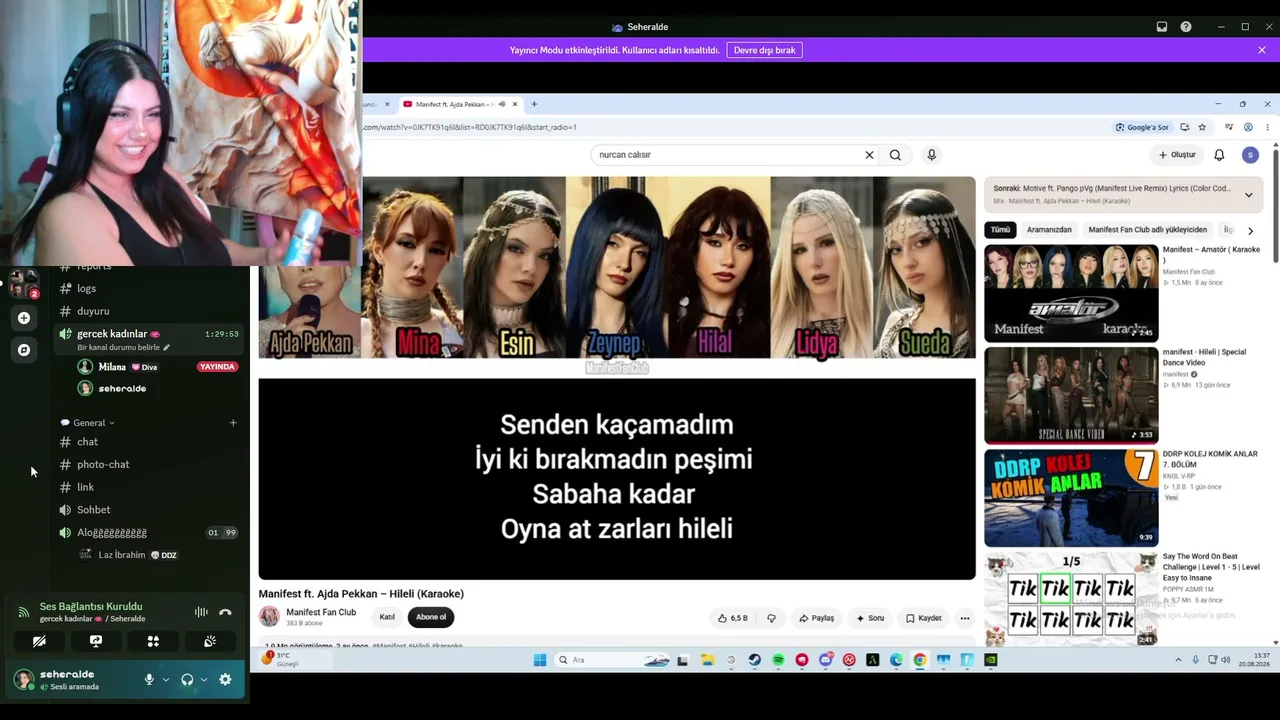Open more video actions ellipsis
1280x720 pixels.
tap(965, 618)
